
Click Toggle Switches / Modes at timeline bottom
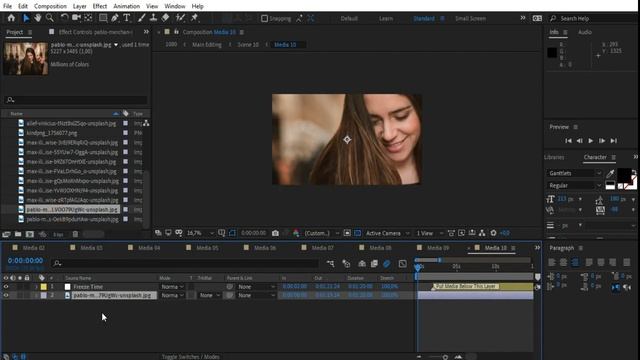click(191, 357)
